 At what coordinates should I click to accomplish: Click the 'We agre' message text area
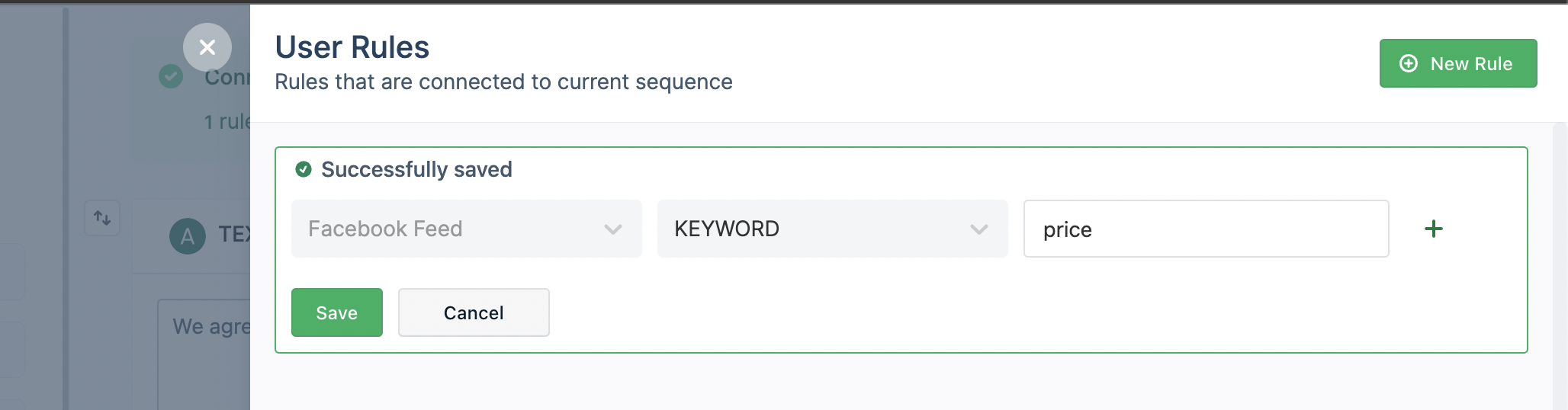pyautogui.click(x=204, y=354)
